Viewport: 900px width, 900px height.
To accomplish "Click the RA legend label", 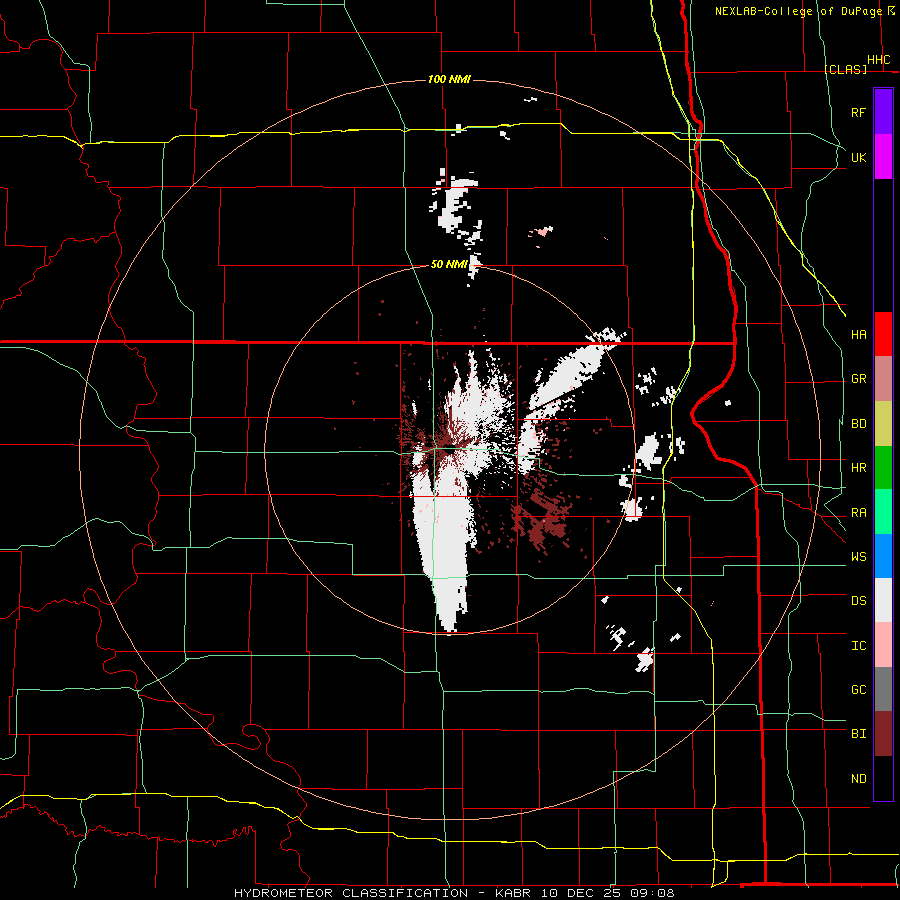I will click(x=859, y=513).
